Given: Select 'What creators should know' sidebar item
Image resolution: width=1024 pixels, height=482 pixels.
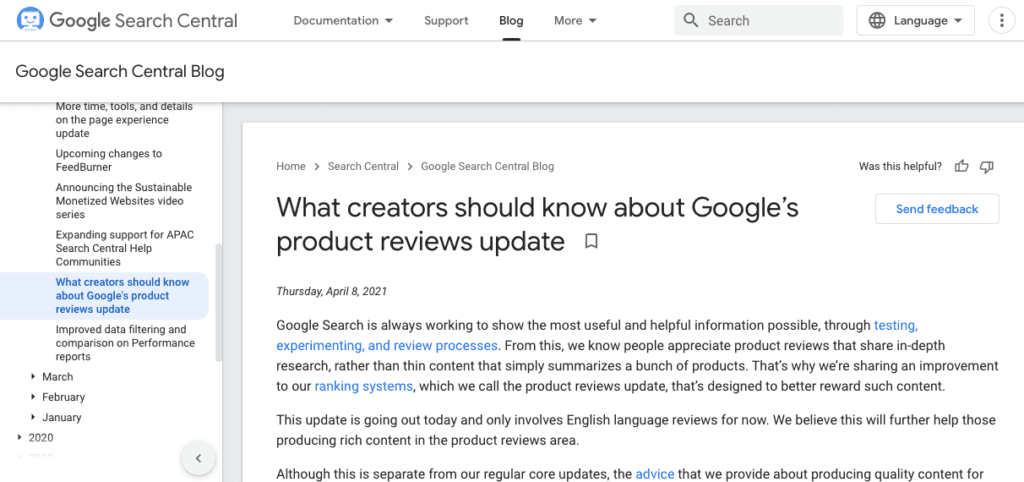Looking at the screenshot, I should point(123,296).
